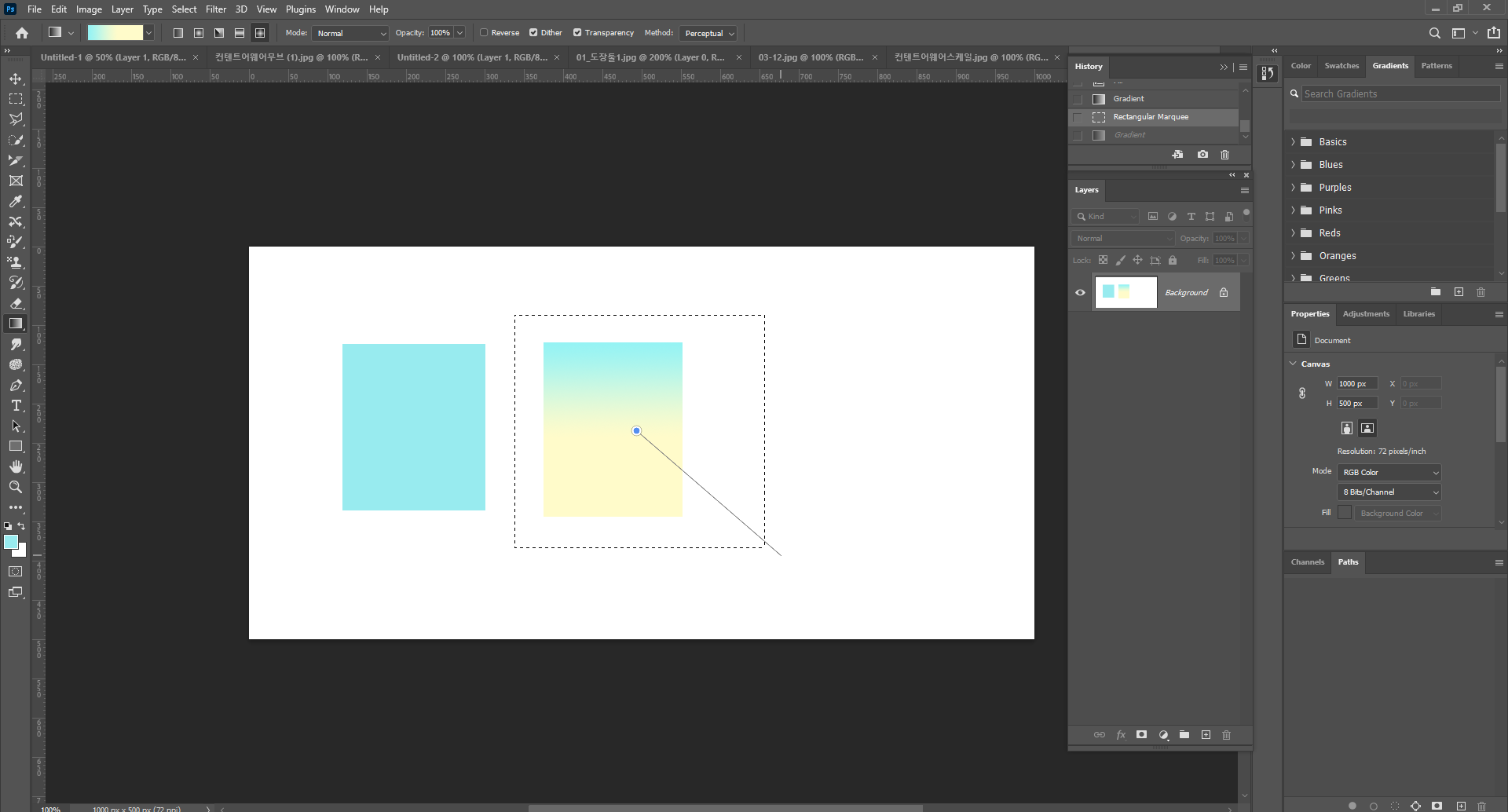Image resolution: width=1508 pixels, height=812 pixels.
Task: Delete current state in History panel
Action: click(1224, 155)
